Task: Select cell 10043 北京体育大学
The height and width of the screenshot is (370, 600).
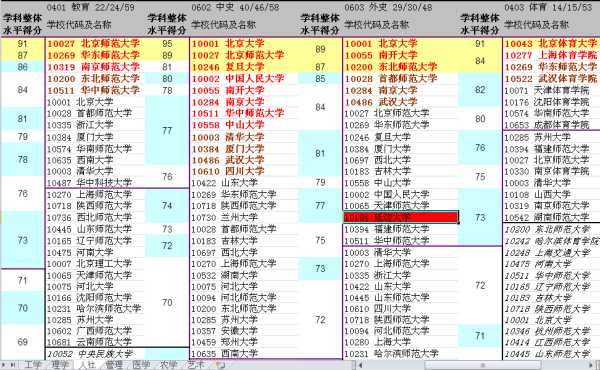Action: pyautogui.click(x=551, y=44)
